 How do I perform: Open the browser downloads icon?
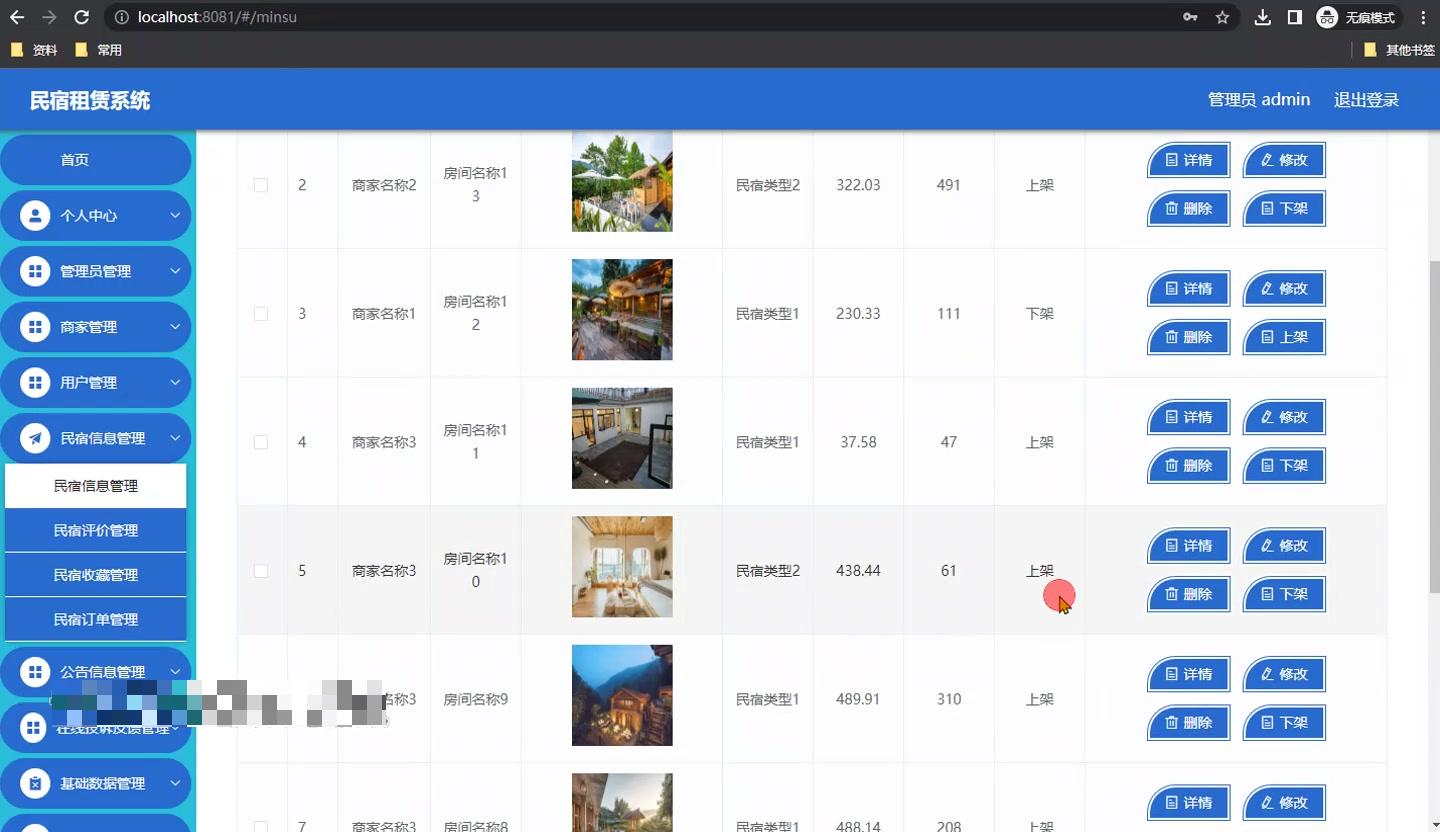[x=1262, y=17]
